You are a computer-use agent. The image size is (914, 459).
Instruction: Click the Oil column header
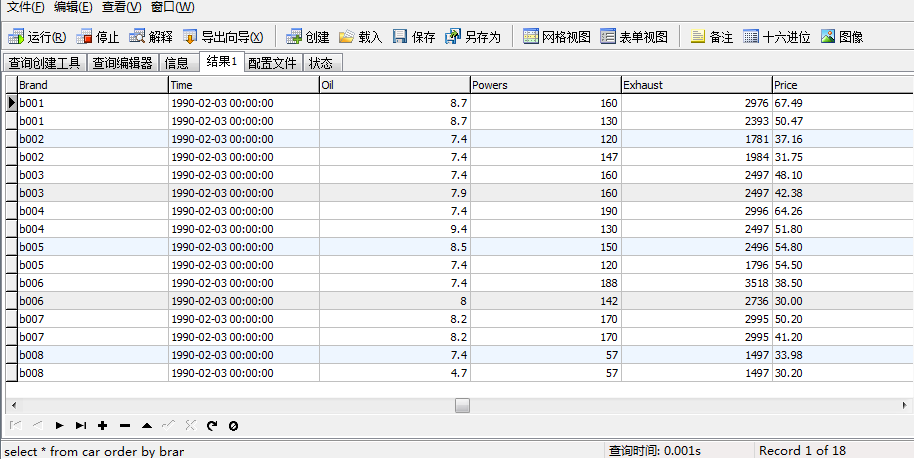(x=395, y=85)
